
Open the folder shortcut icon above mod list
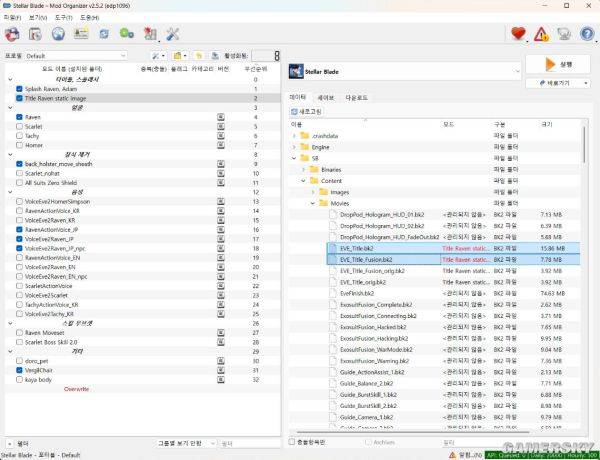point(178,56)
